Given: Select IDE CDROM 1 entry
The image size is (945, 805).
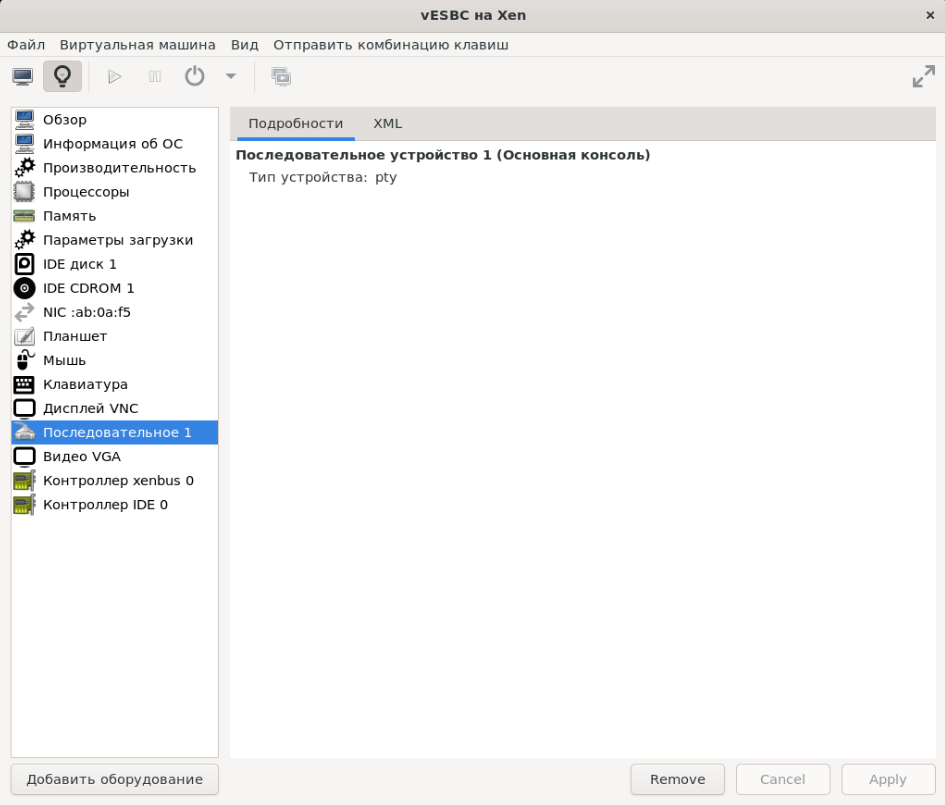Looking at the screenshot, I should click(115, 289).
